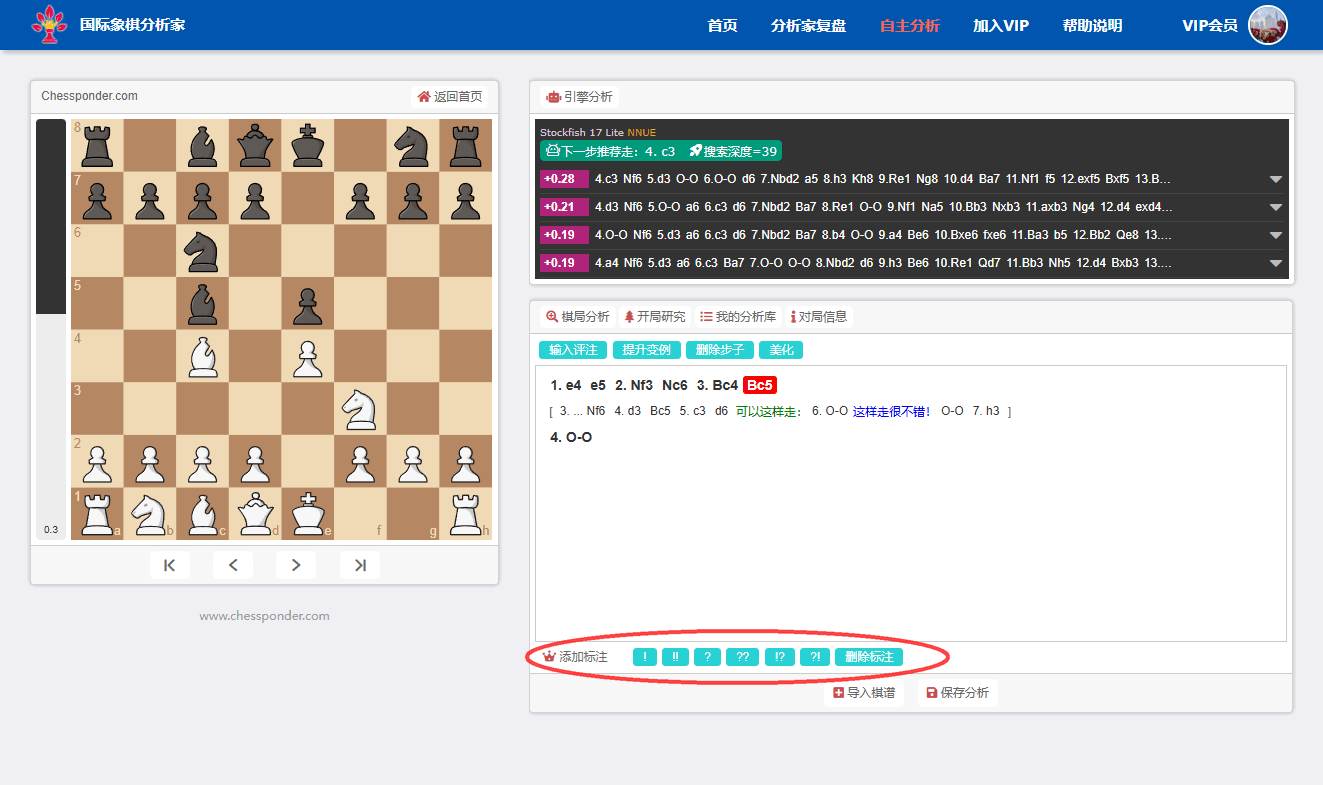Open the VIP member avatar
Screen dimensions: 1323x785
coord(1267,25)
